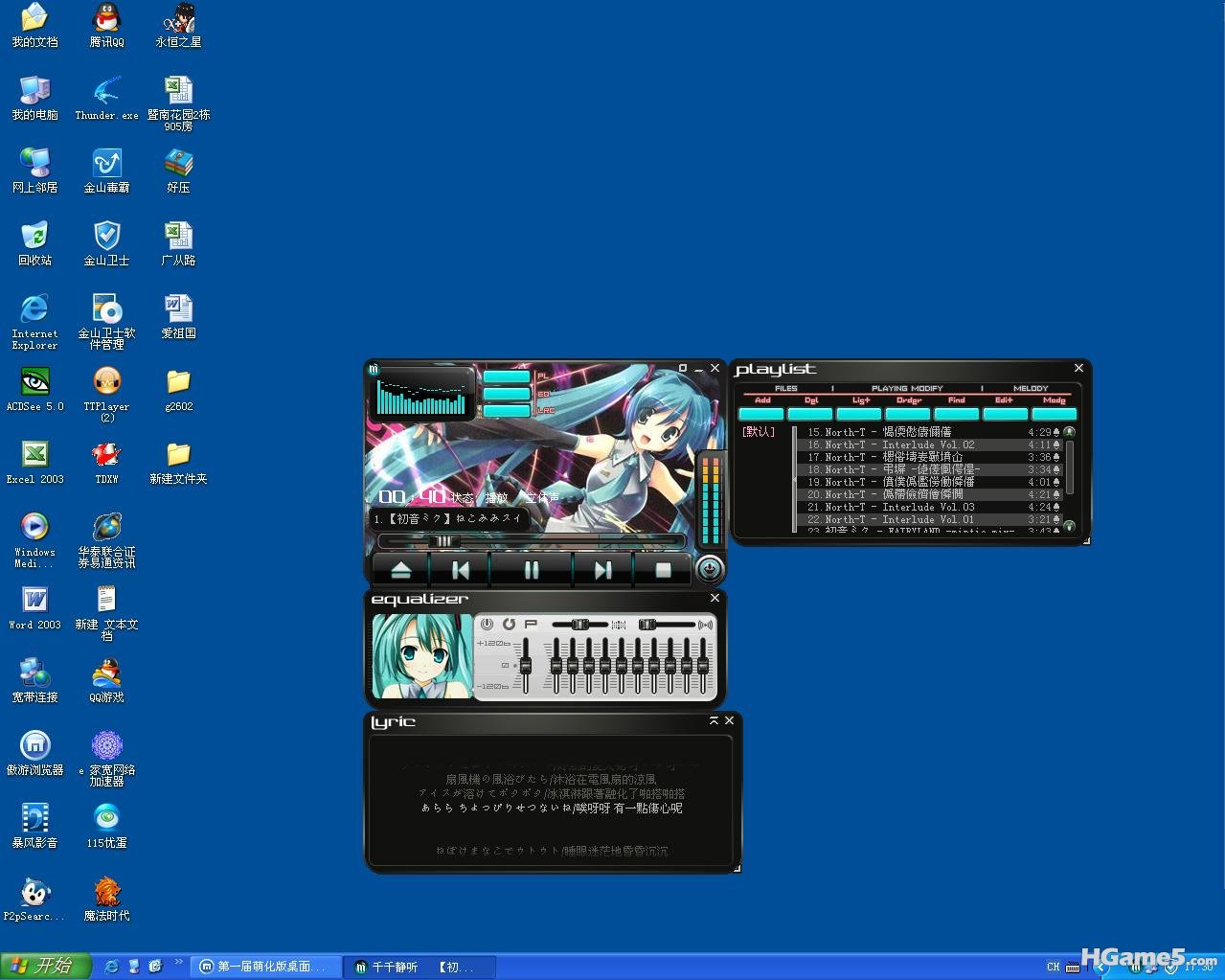Reset the equalizer with the circular arrow icon
Image resolution: width=1225 pixels, height=980 pixels.
click(x=509, y=624)
